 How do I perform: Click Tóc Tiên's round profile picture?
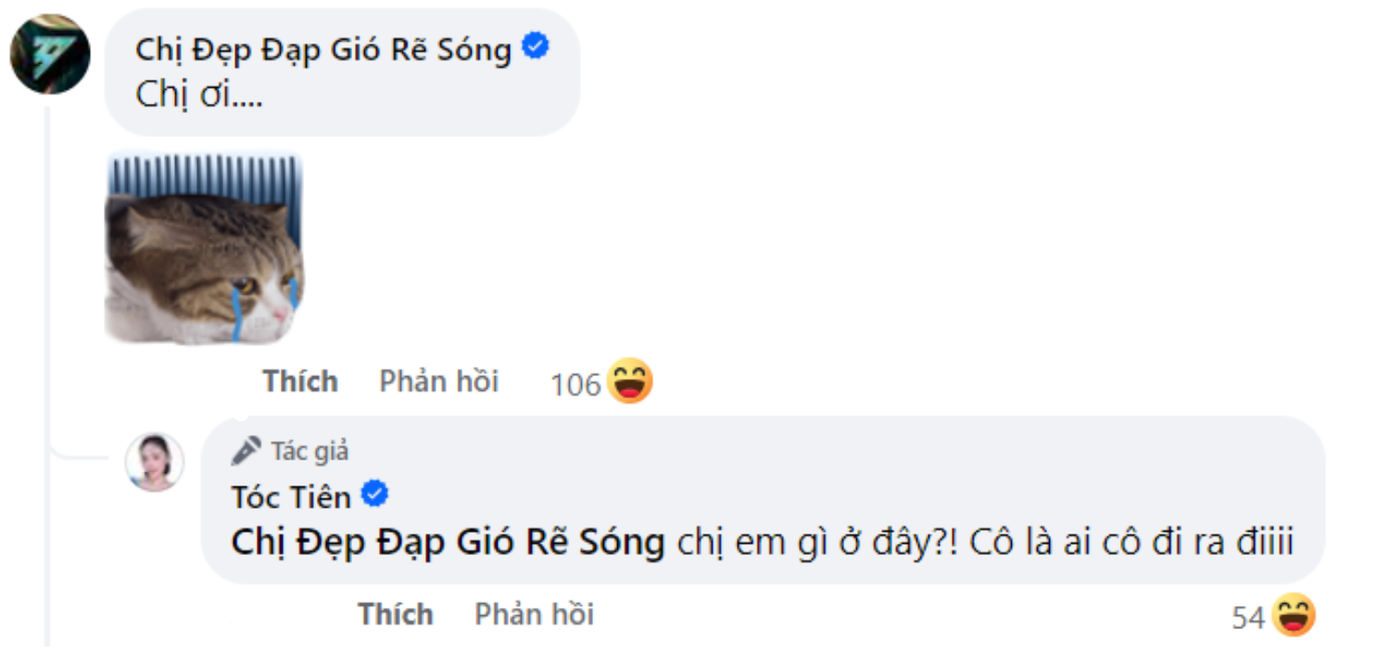[x=154, y=462]
